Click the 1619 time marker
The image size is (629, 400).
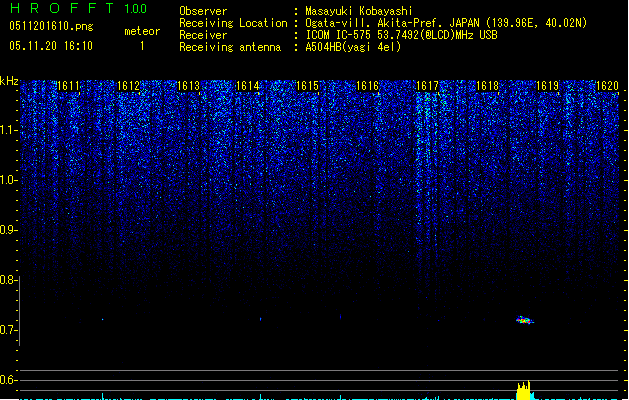coord(547,86)
